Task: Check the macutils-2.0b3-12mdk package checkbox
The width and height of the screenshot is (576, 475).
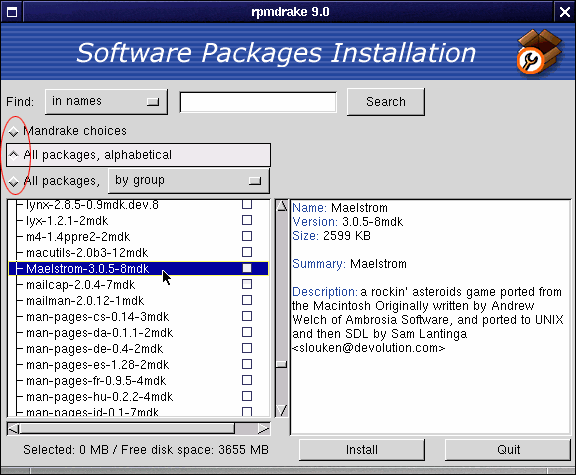Action: pyautogui.click(x=247, y=252)
